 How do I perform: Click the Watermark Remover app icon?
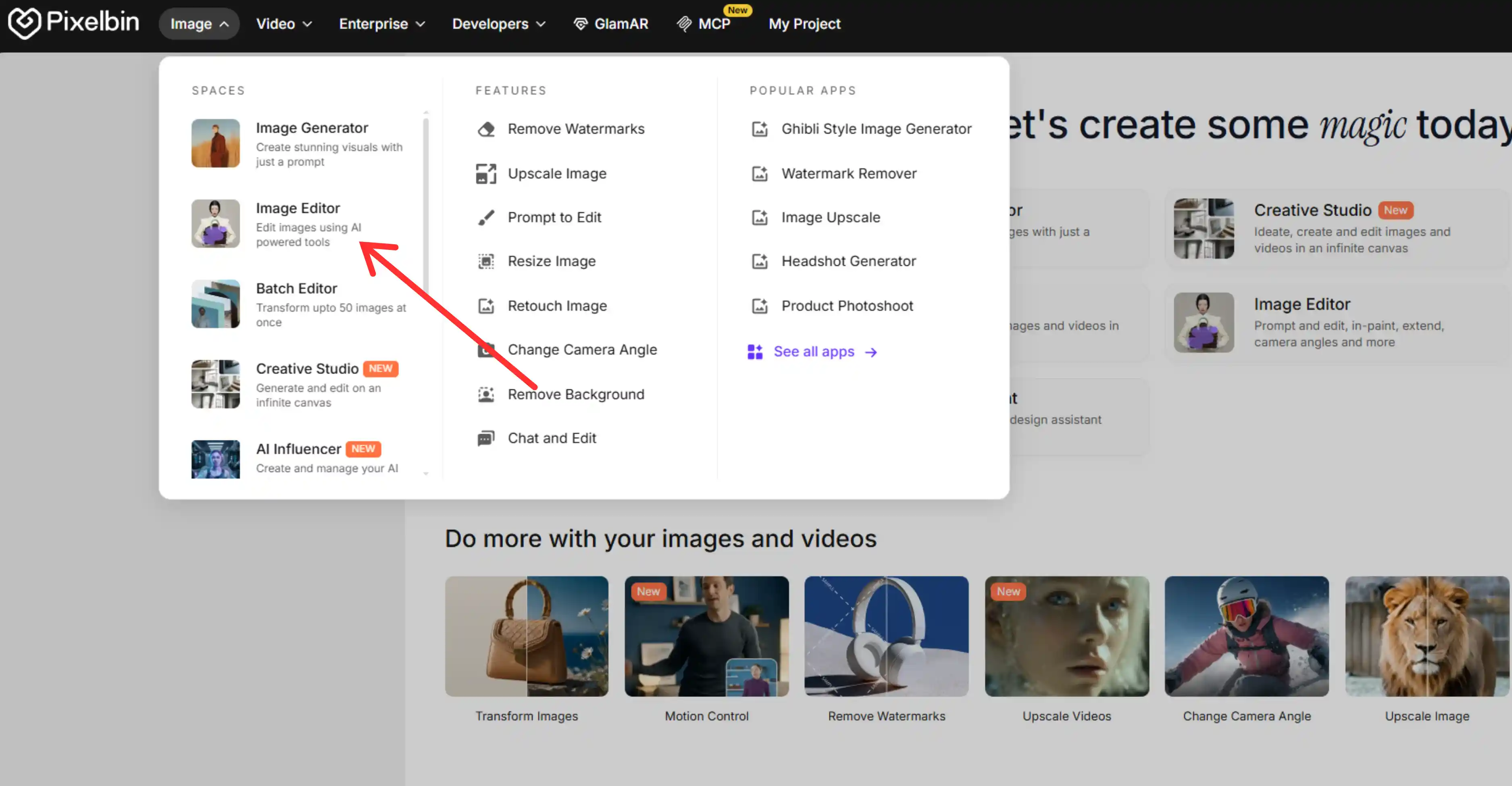click(x=760, y=174)
